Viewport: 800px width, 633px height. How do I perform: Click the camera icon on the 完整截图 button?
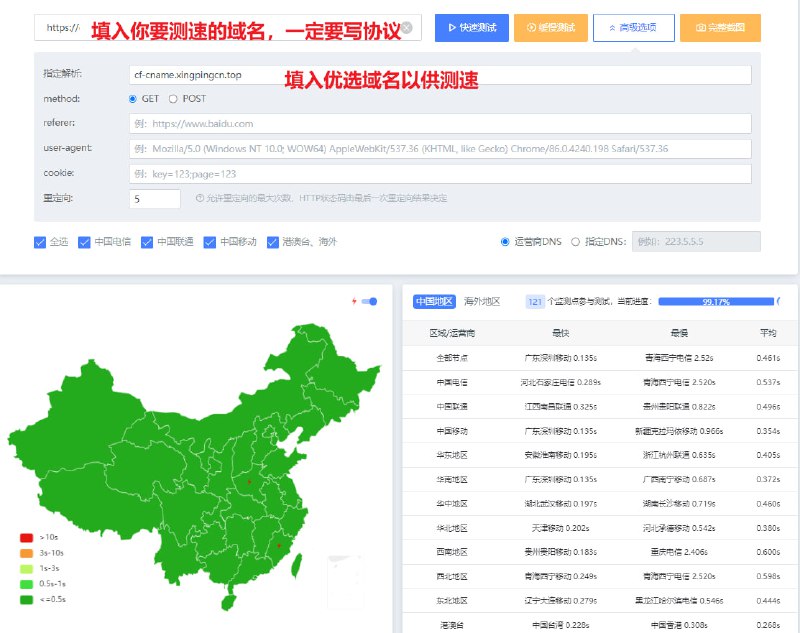[700, 27]
